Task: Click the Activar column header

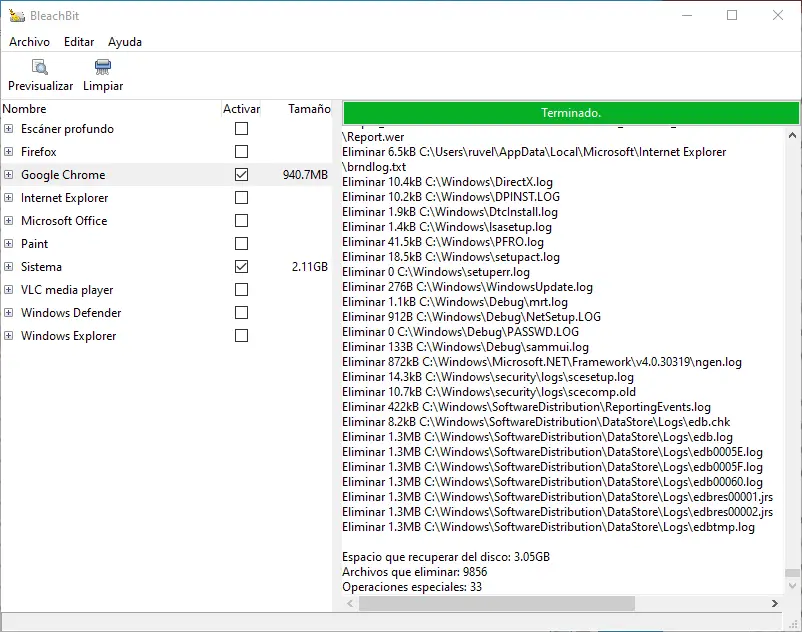Action: coord(241,109)
